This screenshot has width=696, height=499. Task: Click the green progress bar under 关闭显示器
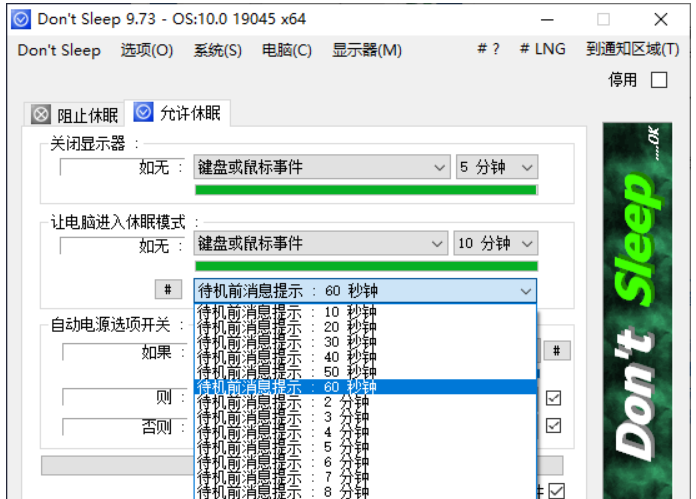(366, 190)
